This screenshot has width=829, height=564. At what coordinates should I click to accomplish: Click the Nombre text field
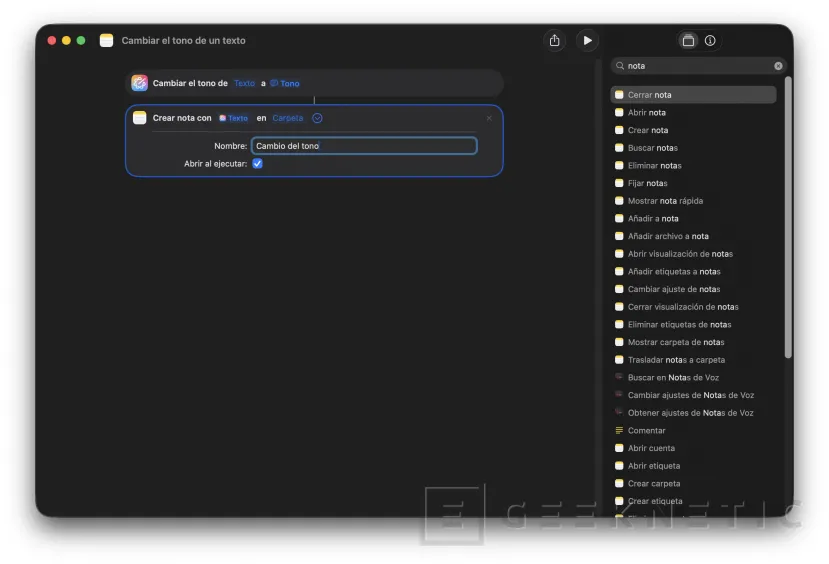[x=364, y=146]
